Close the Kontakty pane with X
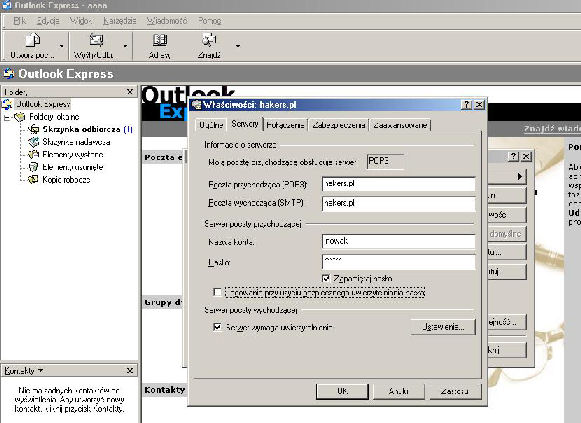581x423 pixels. 130,370
